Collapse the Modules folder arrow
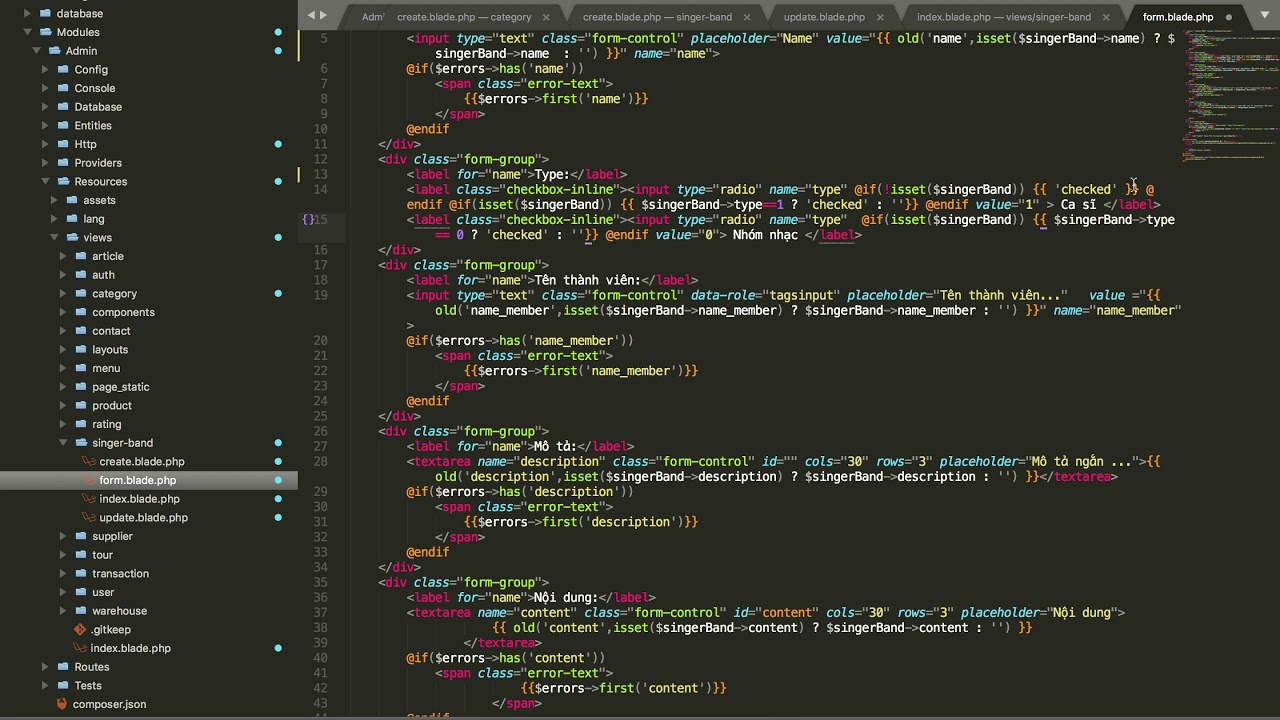The image size is (1280, 720). pos(27,32)
